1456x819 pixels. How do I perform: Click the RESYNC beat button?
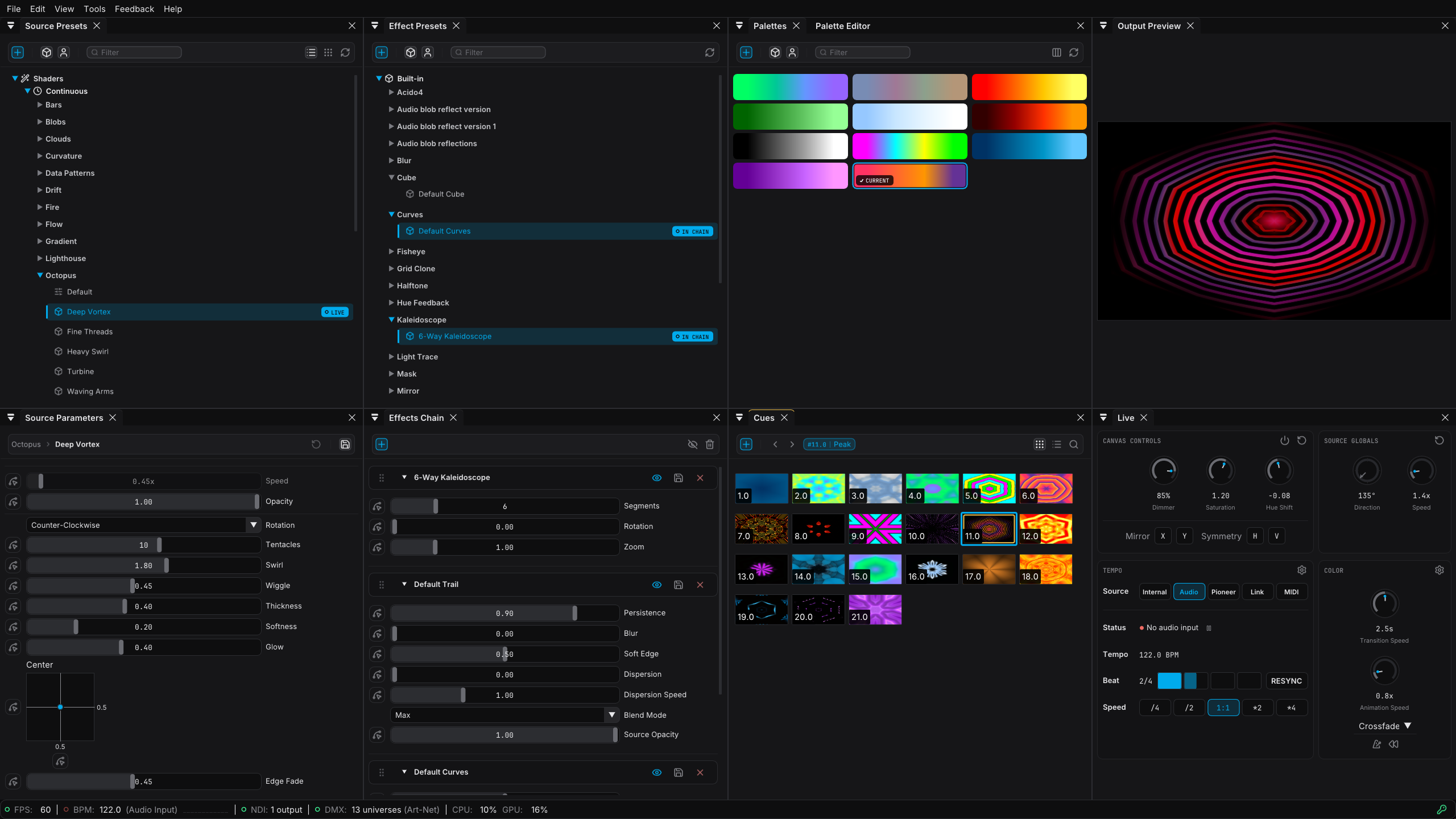click(x=1286, y=681)
